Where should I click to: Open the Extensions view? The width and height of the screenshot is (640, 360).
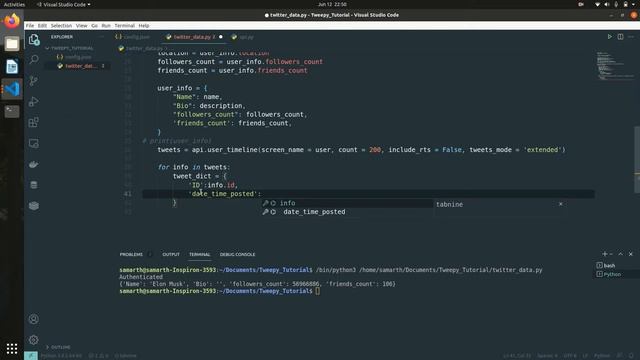pos(34,122)
